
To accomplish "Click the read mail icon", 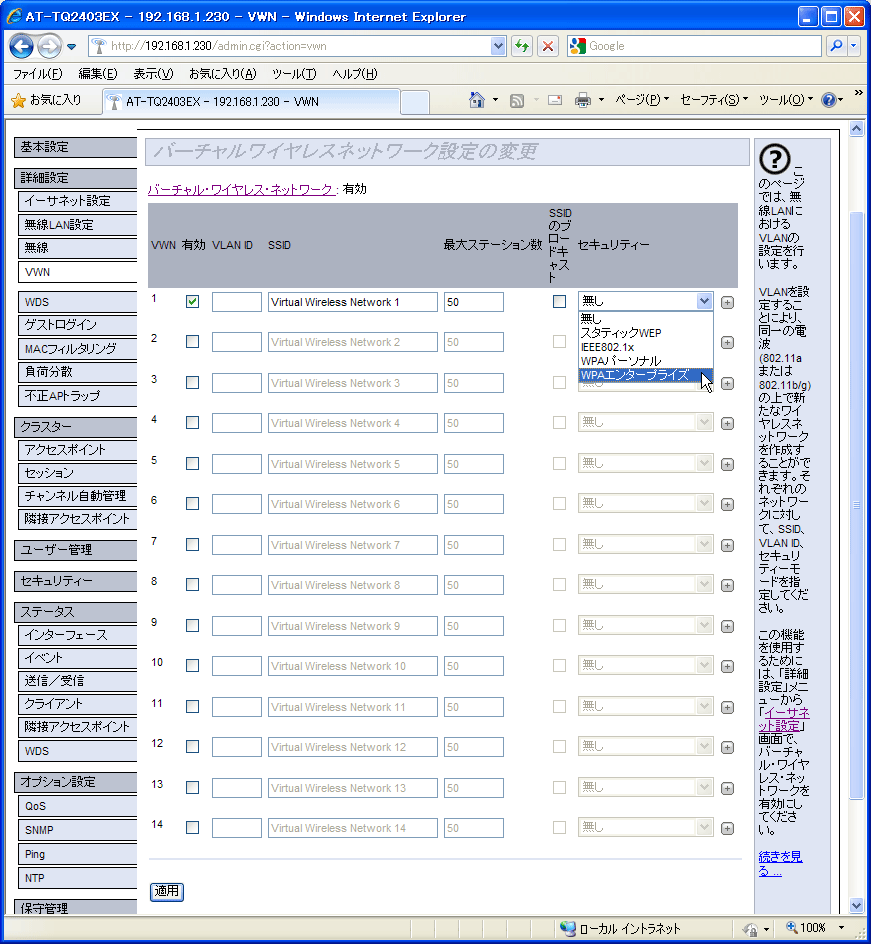I will coord(555,100).
